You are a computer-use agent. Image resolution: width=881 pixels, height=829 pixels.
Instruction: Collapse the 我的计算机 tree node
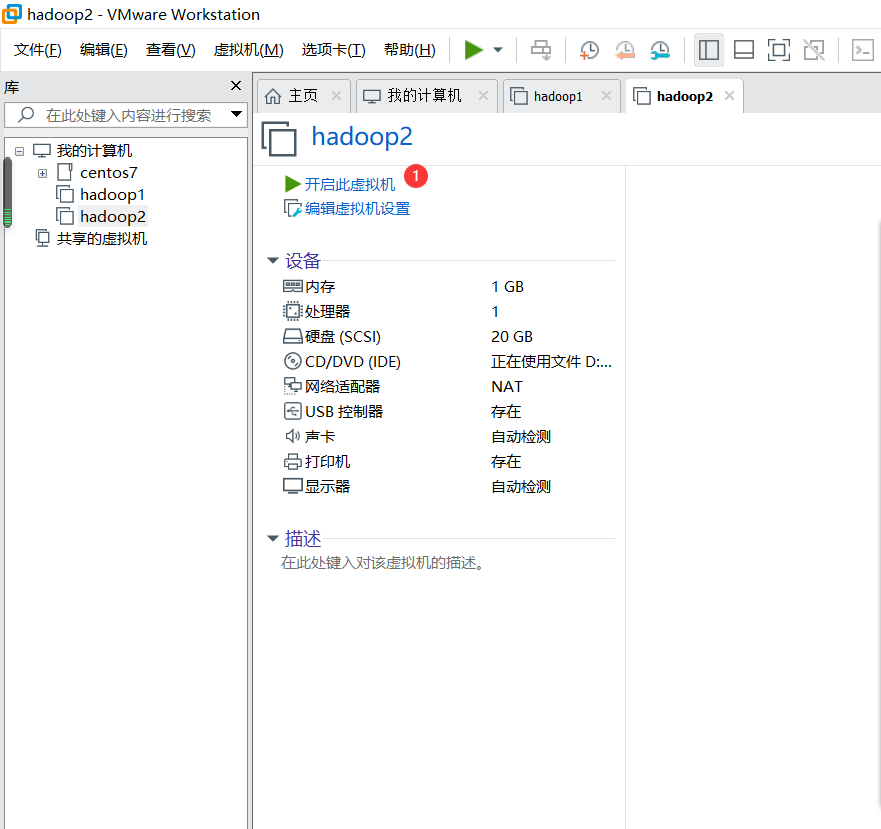[x=20, y=151]
